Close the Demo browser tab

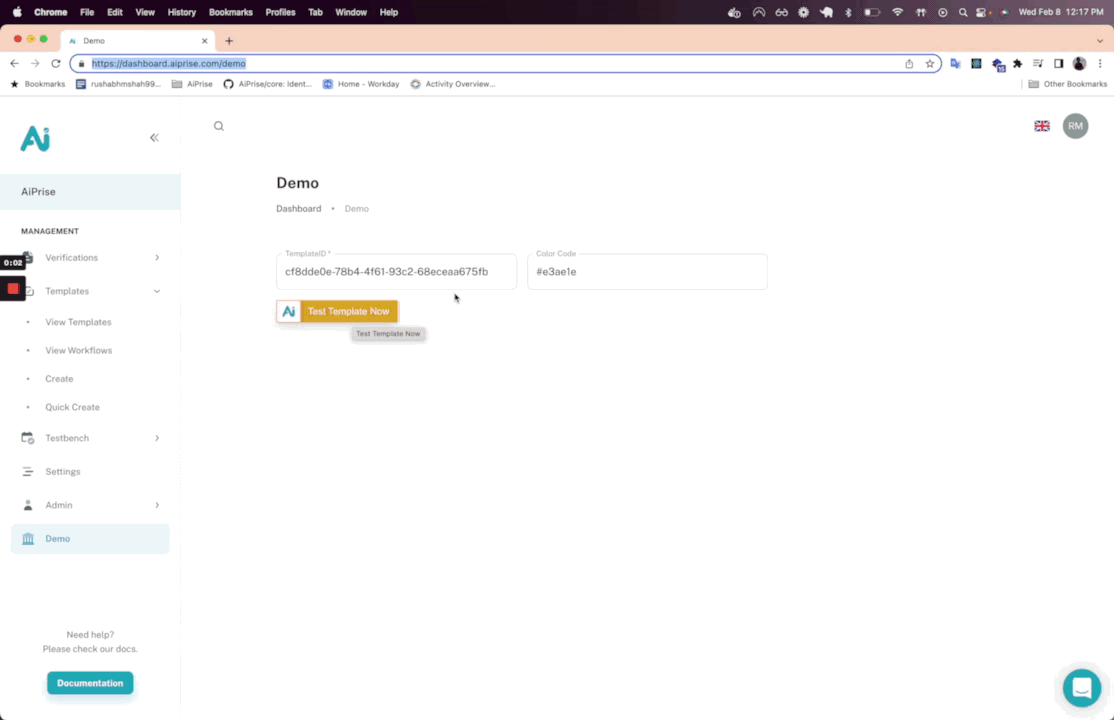click(205, 41)
